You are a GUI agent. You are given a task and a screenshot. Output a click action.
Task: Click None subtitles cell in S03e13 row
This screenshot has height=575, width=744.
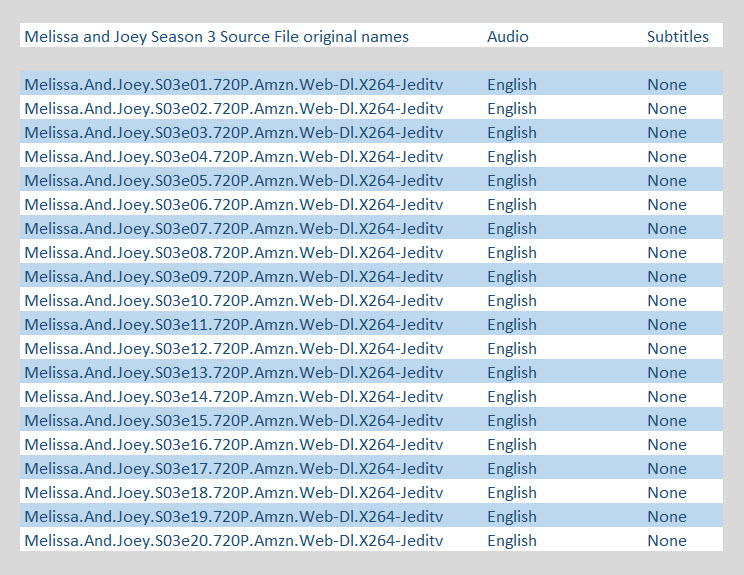[667, 373]
